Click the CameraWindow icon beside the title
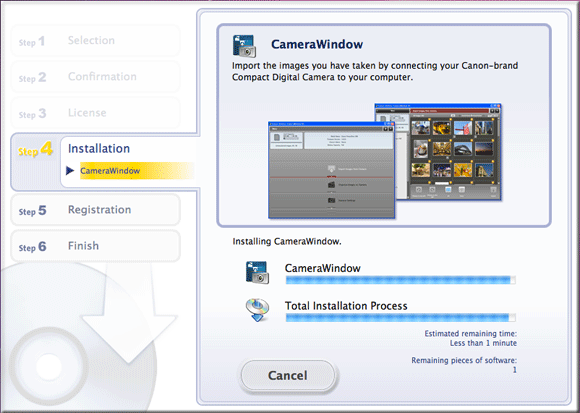 244,46
